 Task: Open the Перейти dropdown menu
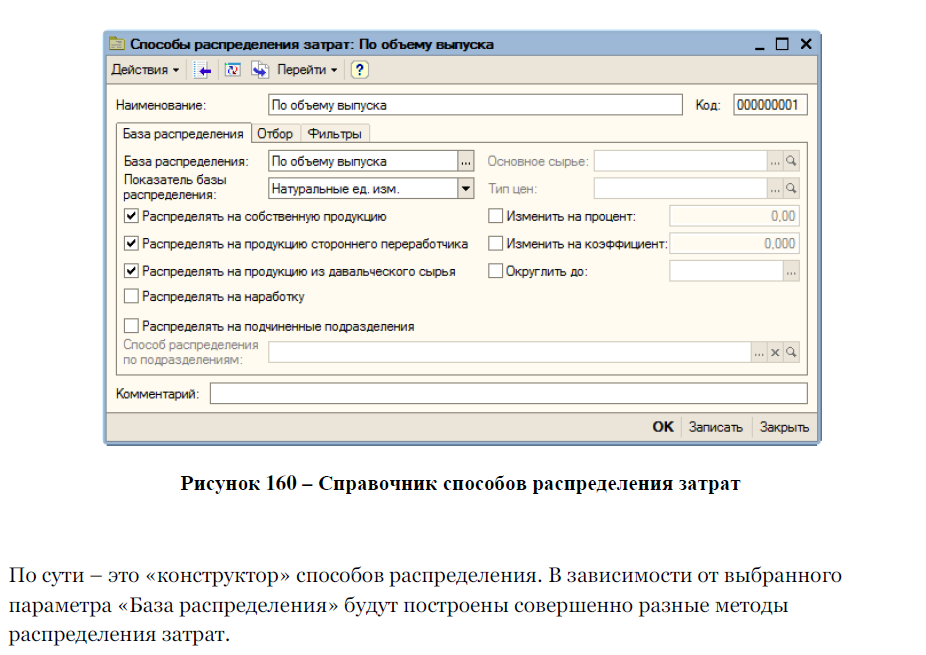(x=307, y=70)
